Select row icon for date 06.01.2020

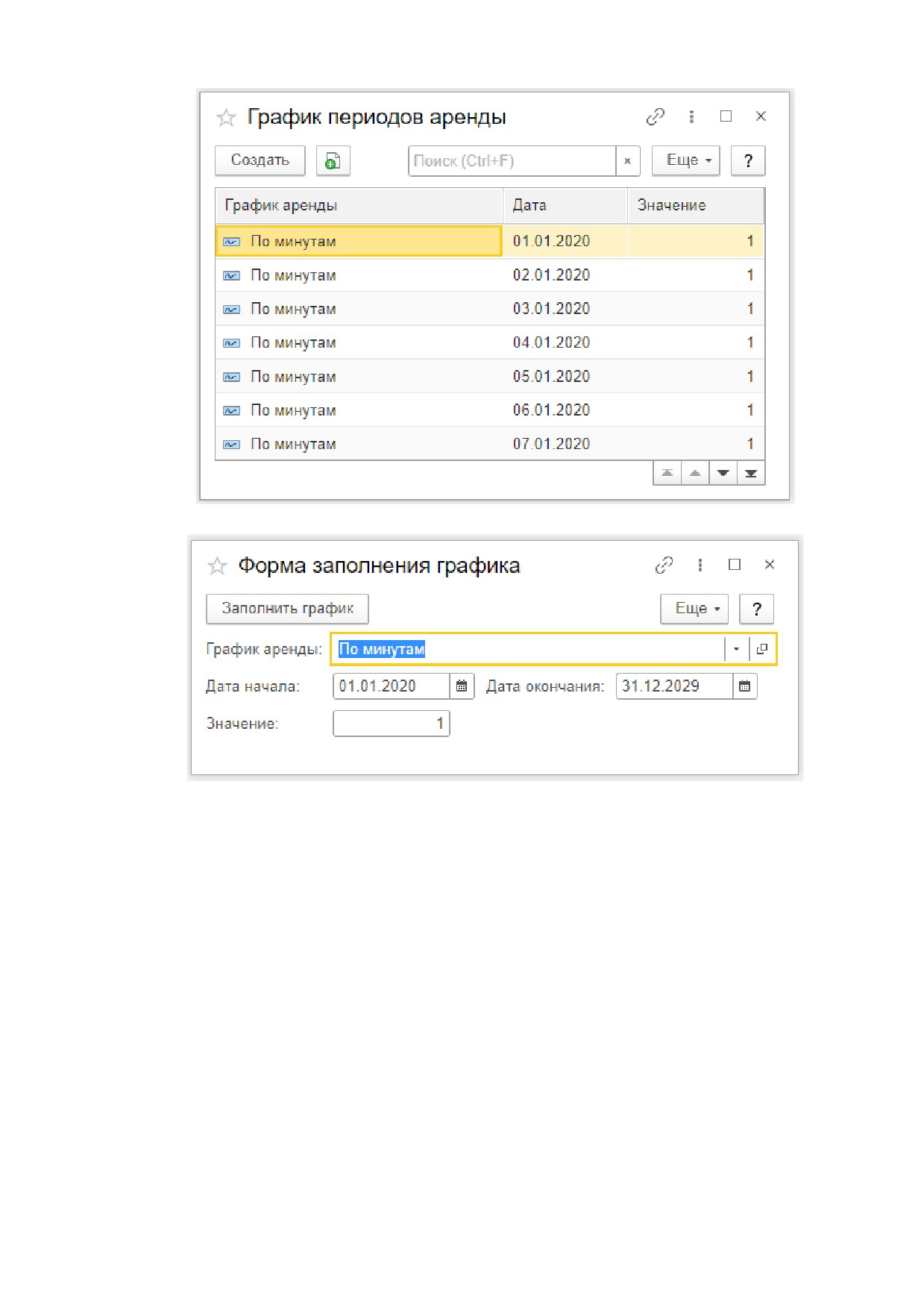point(232,411)
